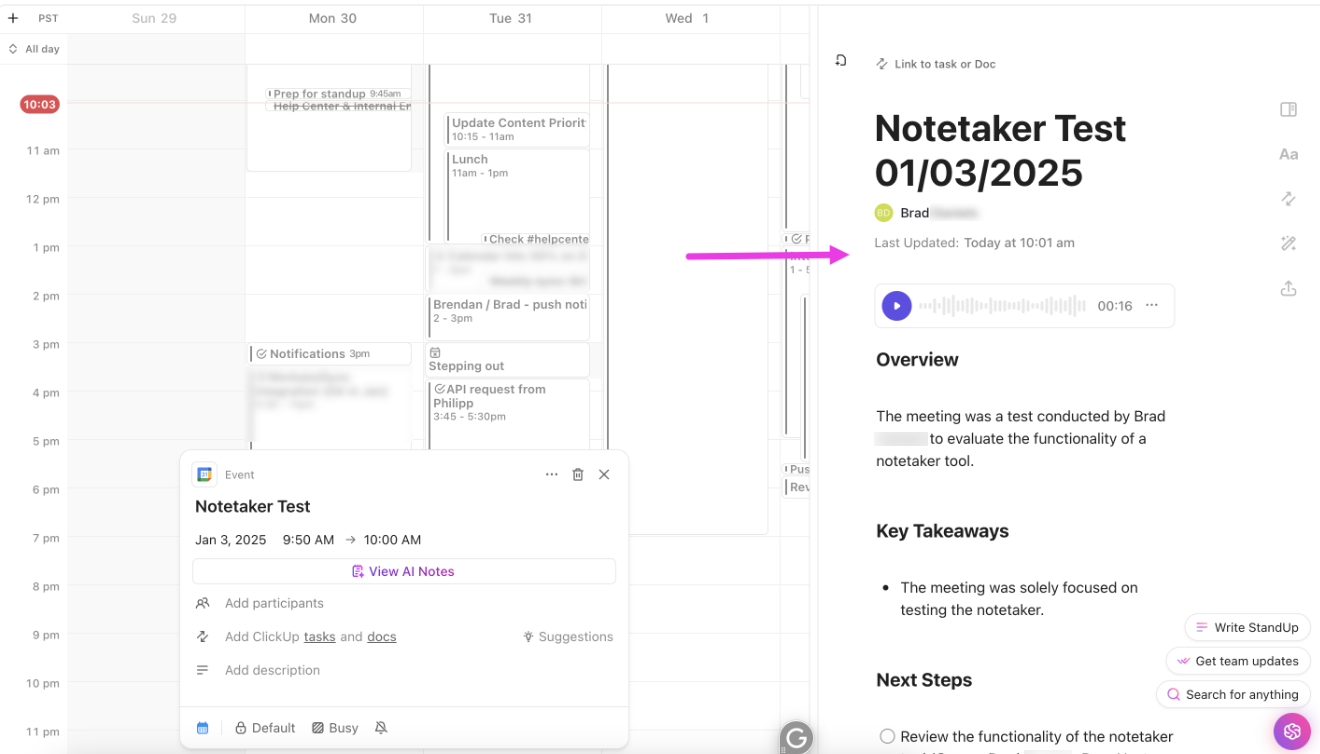1320x754 pixels.
Task: Check off the notetaker review next step
Action: point(887,735)
